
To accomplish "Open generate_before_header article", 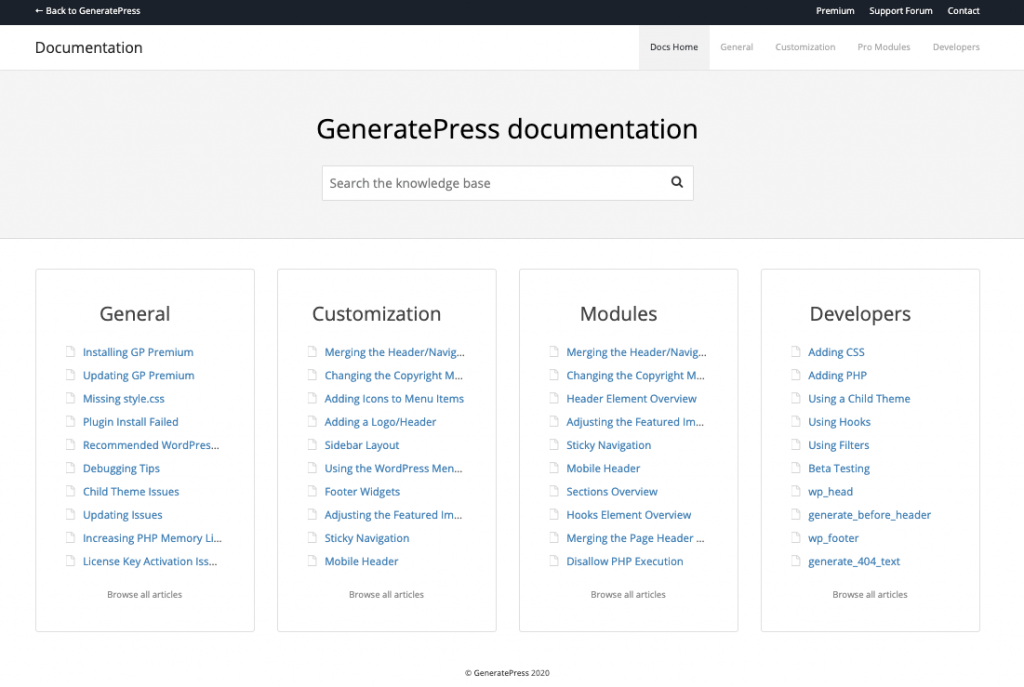I will coord(869,515).
